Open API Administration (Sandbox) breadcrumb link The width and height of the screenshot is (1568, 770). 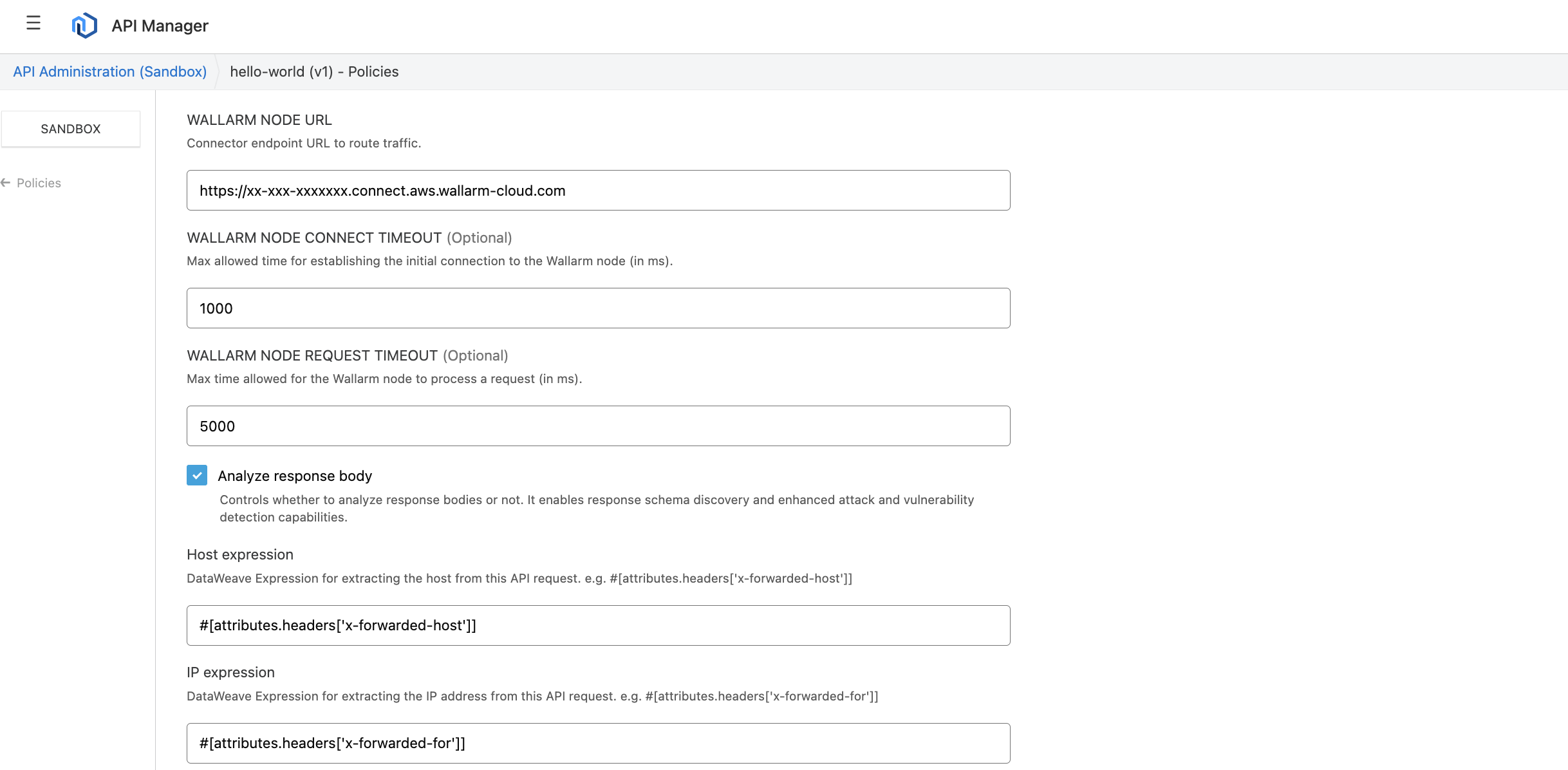[x=109, y=71]
